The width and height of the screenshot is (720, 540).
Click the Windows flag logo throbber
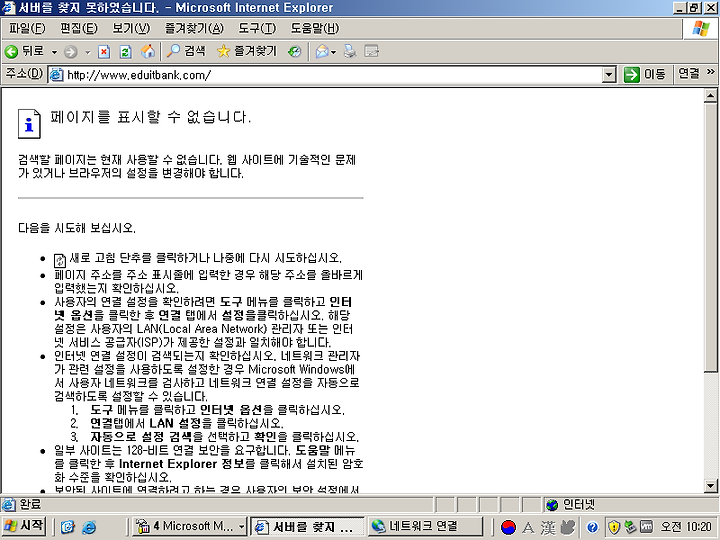(701, 29)
